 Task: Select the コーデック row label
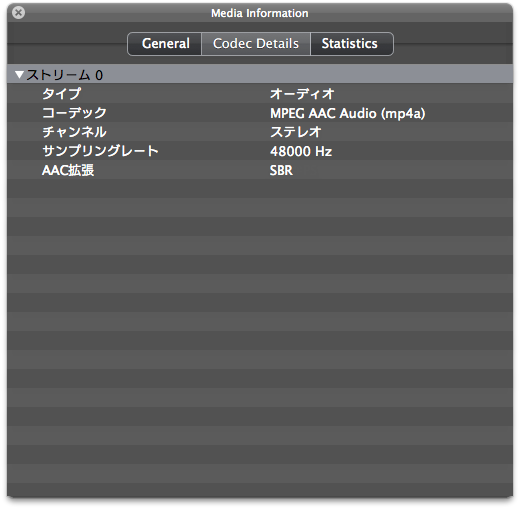pos(74,113)
